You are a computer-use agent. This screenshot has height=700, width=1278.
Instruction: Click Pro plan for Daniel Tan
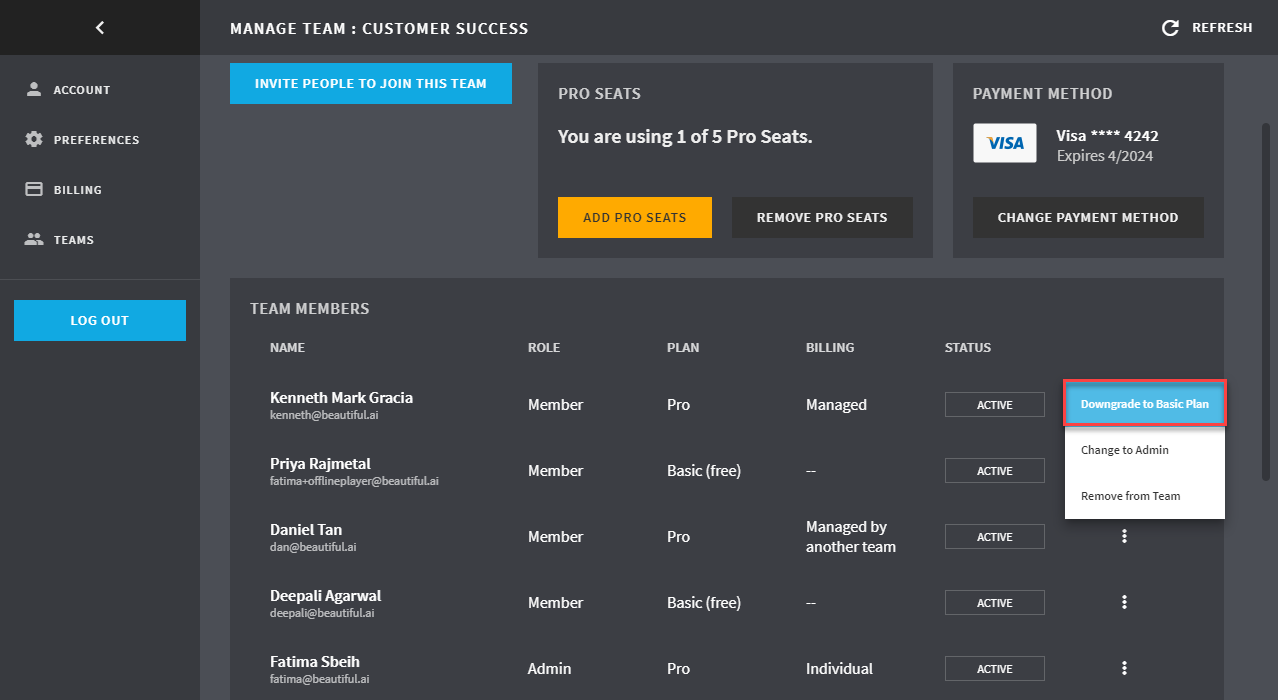pos(678,537)
